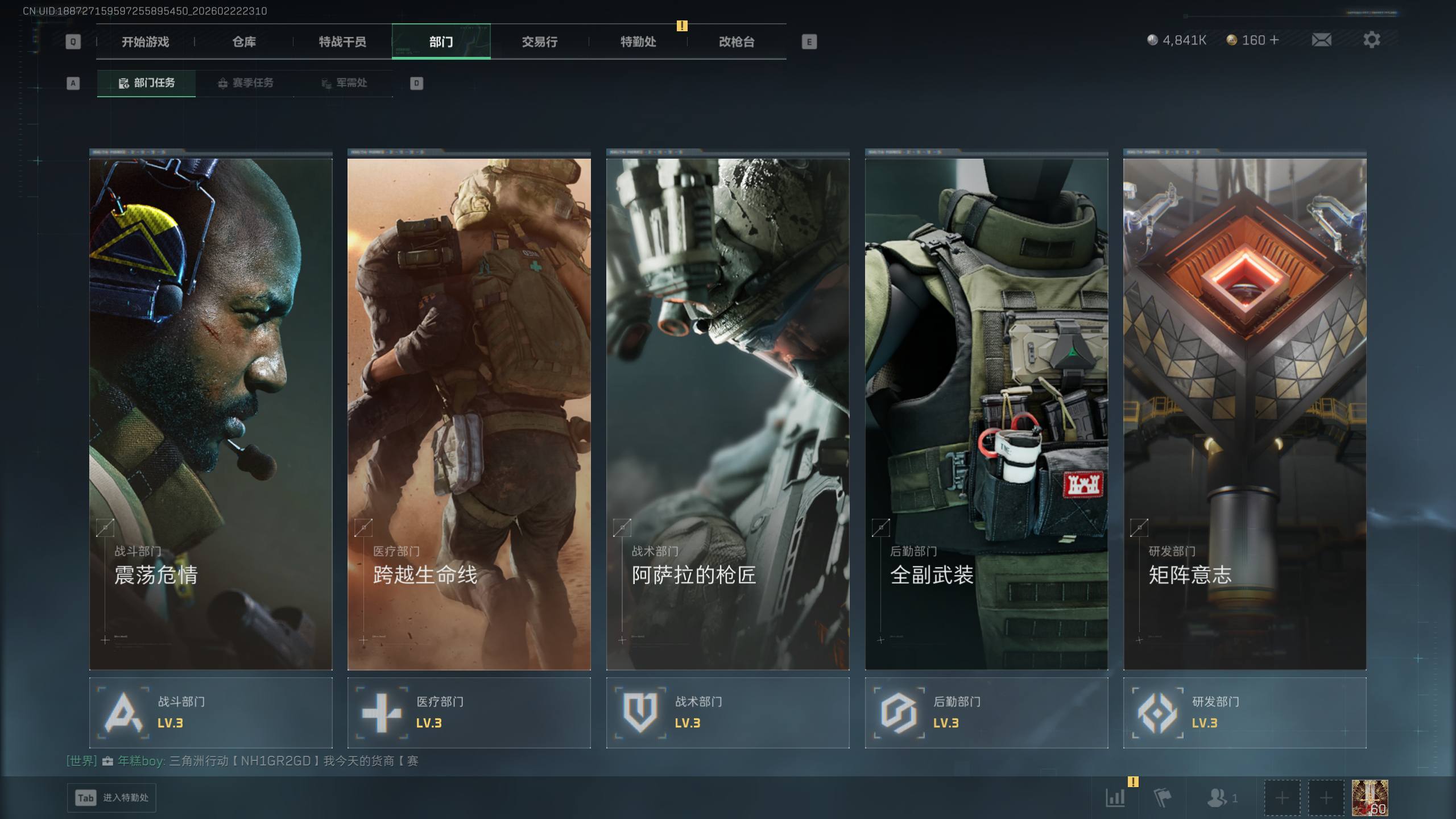Screen dimensions: 1456x819
Task: Switch to the 特勤处 tab
Action: click(x=638, y=42)
